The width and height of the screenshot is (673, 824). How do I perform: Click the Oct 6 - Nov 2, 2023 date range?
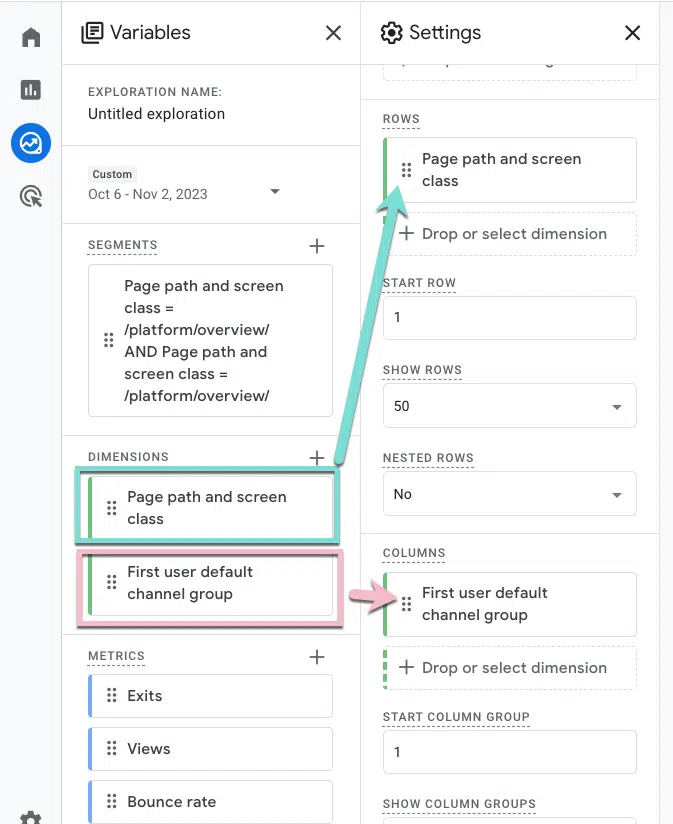click(148, 194)
